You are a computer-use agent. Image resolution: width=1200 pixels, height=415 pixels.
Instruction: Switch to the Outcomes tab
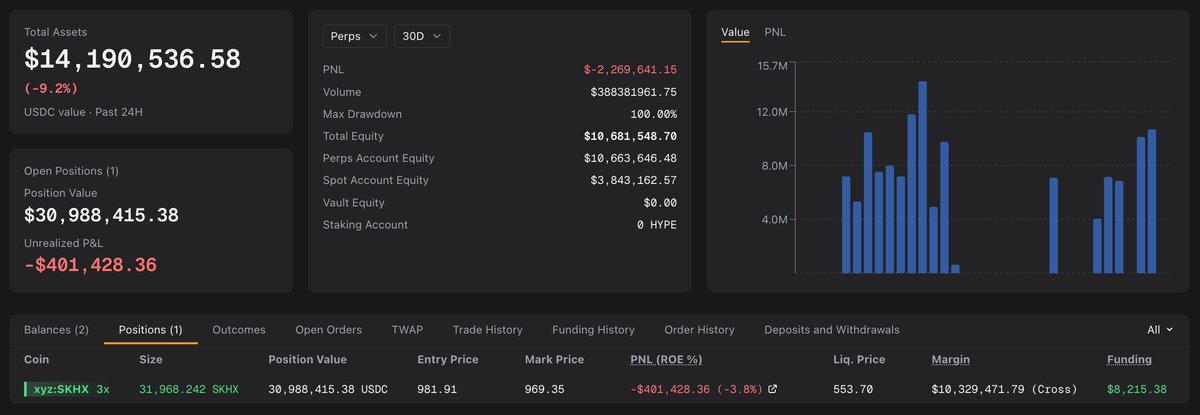coord(239,329)
